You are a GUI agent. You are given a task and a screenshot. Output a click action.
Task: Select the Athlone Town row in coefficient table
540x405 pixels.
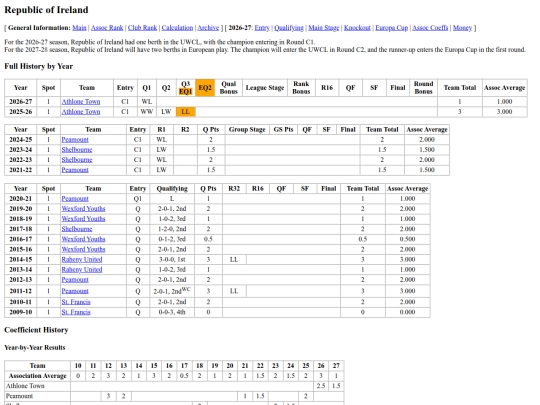pos(174,386)
